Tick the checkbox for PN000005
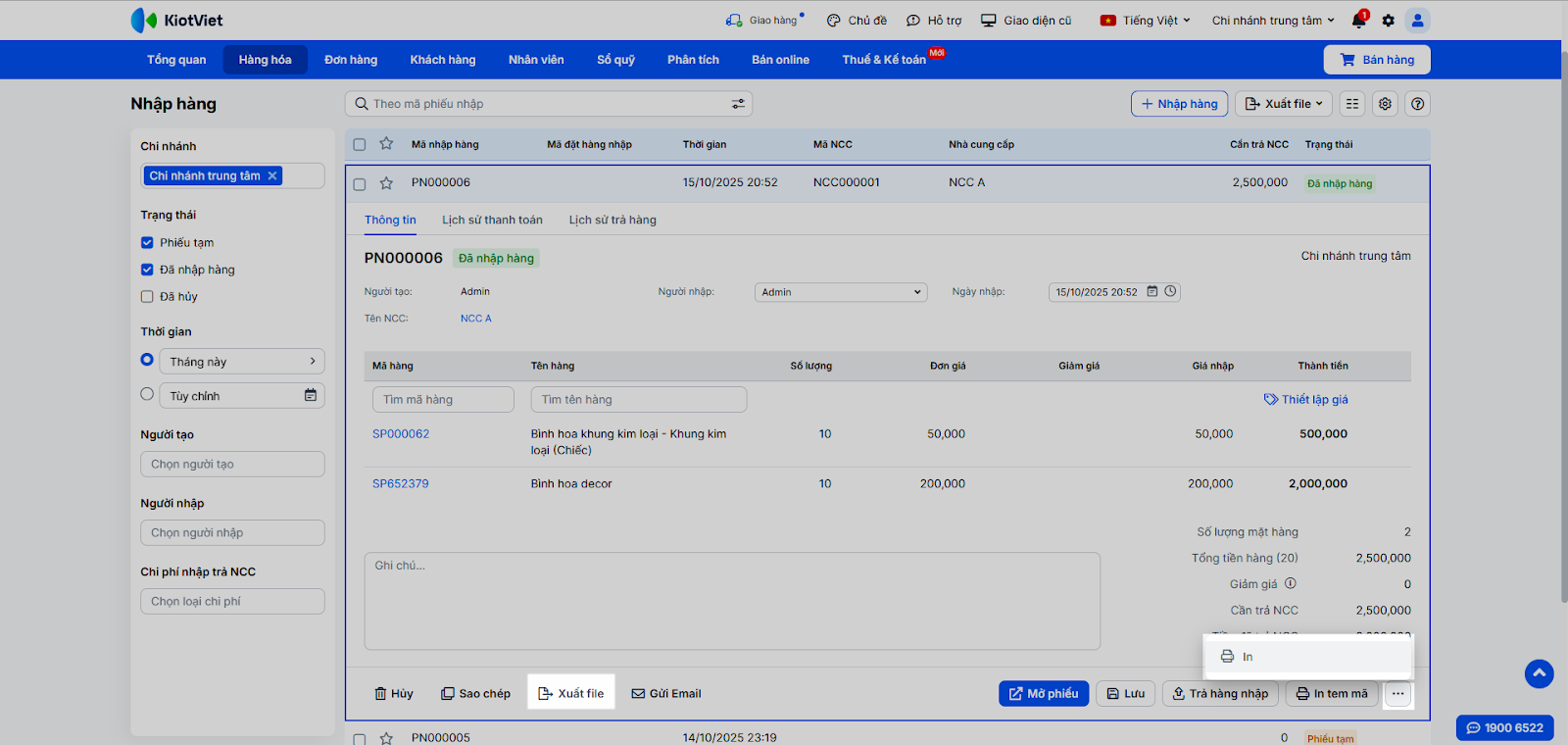The image size is (1568, 745). [360, 738]
